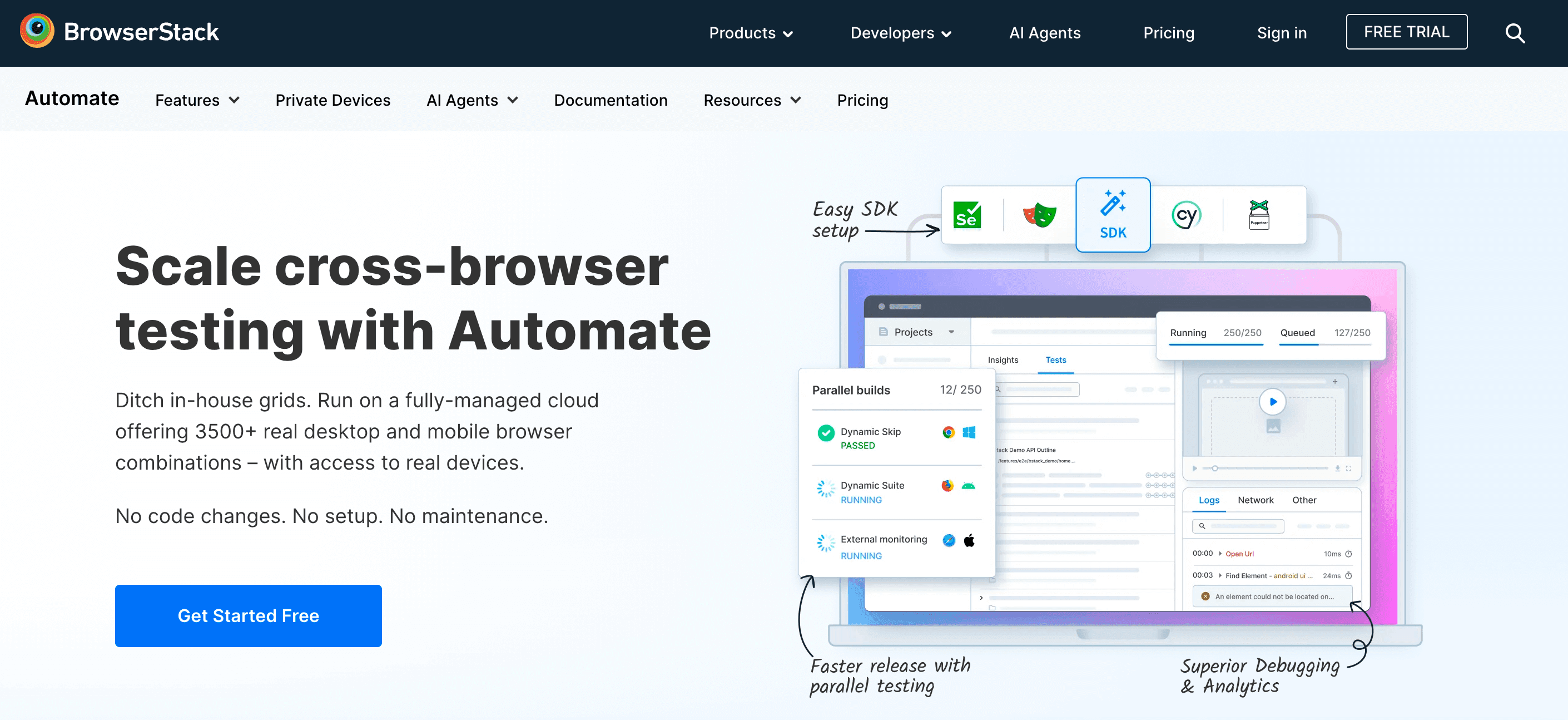Click Firefox icon in Dynamic Suite row
Viewport: 1568px width, 720px height.
pyautogui.click(x=947, y=486)
